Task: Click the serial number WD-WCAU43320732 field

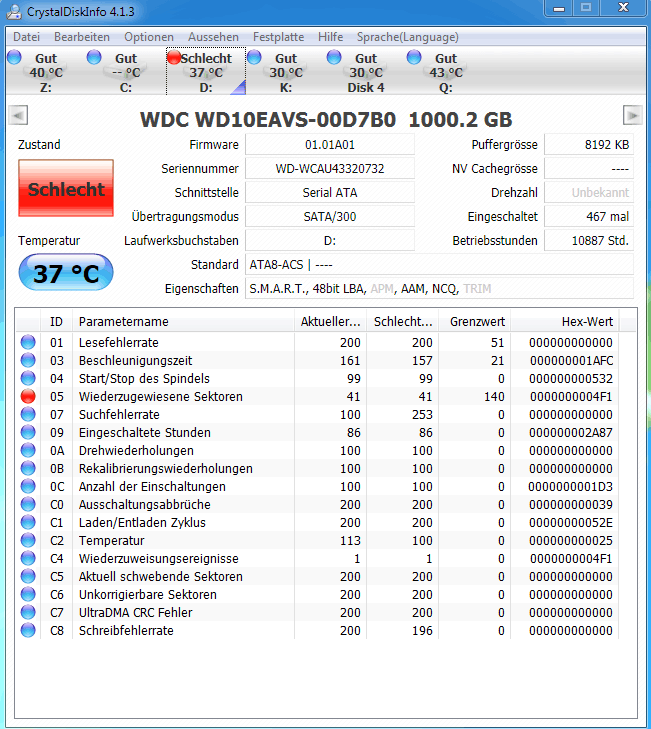Action: tap(330, 169)
